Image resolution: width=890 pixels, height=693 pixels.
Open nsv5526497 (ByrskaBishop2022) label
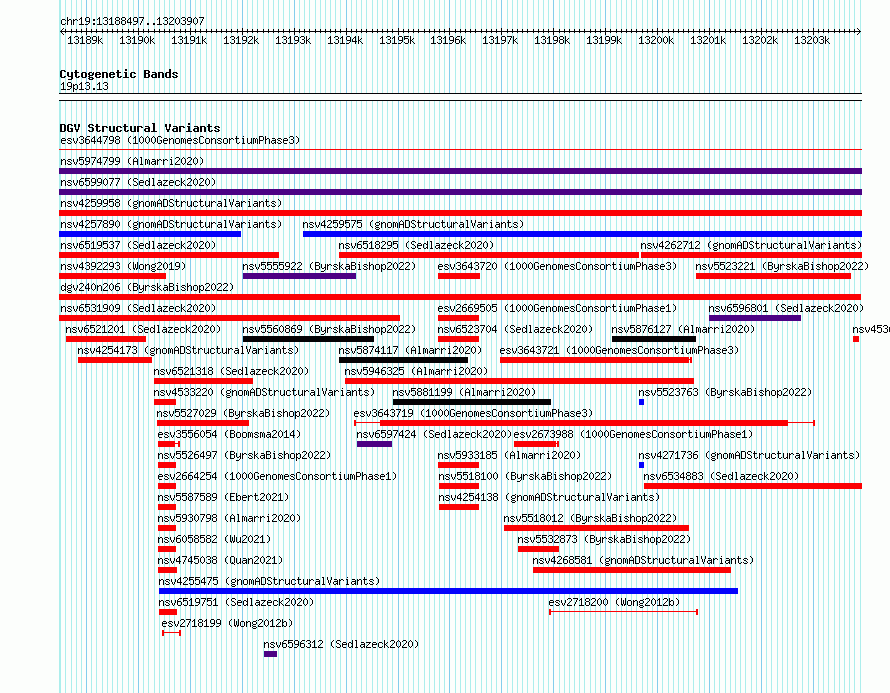pyautogui.click(x=244, y=455)
